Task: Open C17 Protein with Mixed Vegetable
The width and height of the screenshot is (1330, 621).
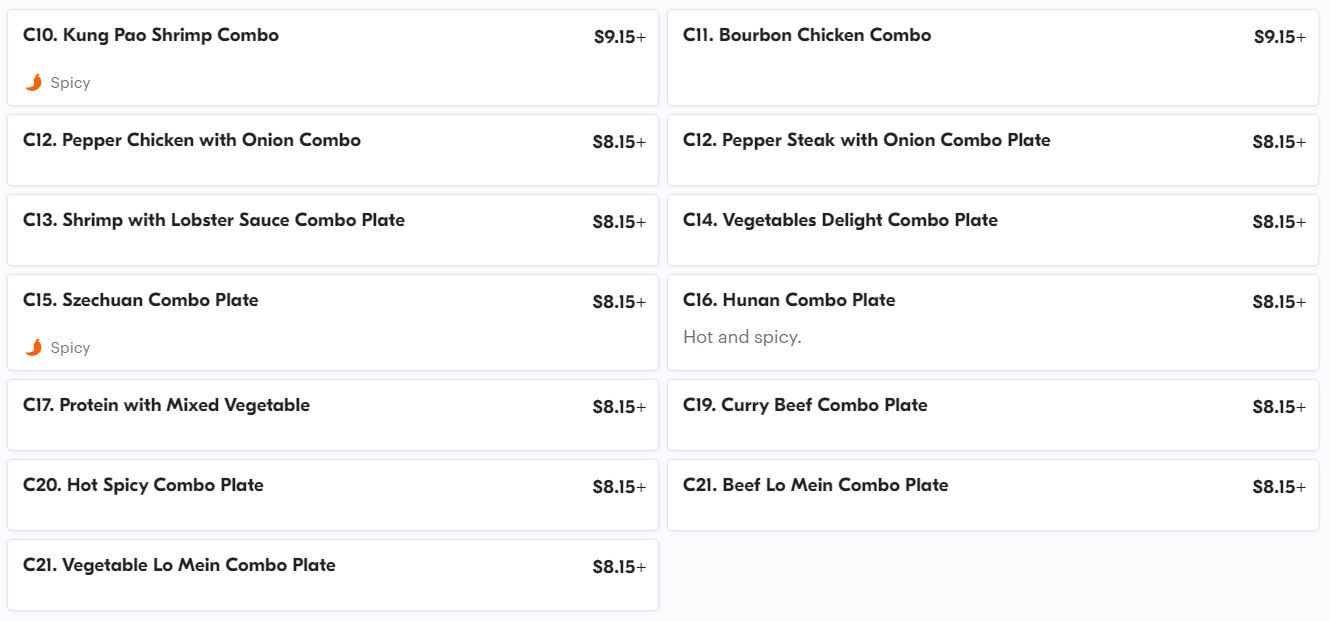Action: [x=167, y=405]
